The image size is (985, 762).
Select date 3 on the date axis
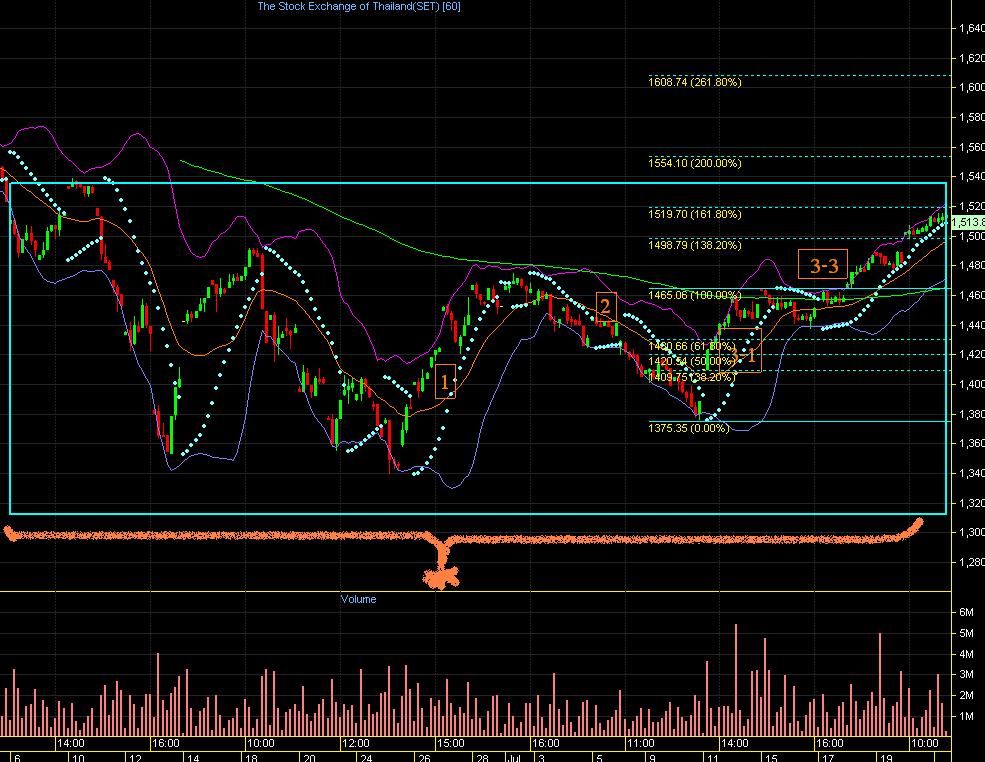541,758
